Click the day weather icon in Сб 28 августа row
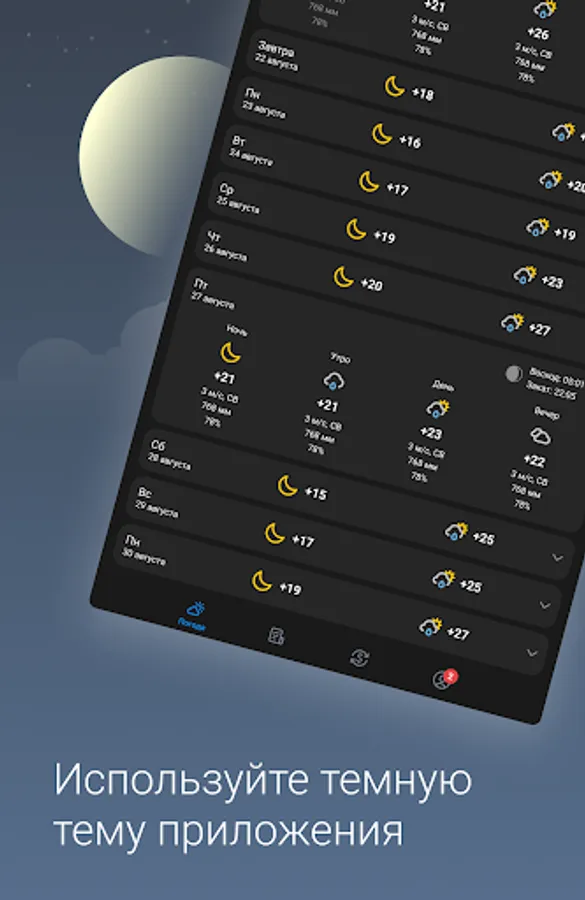The image size is (585, 900). pyautogui.click(x=456, y=532)
